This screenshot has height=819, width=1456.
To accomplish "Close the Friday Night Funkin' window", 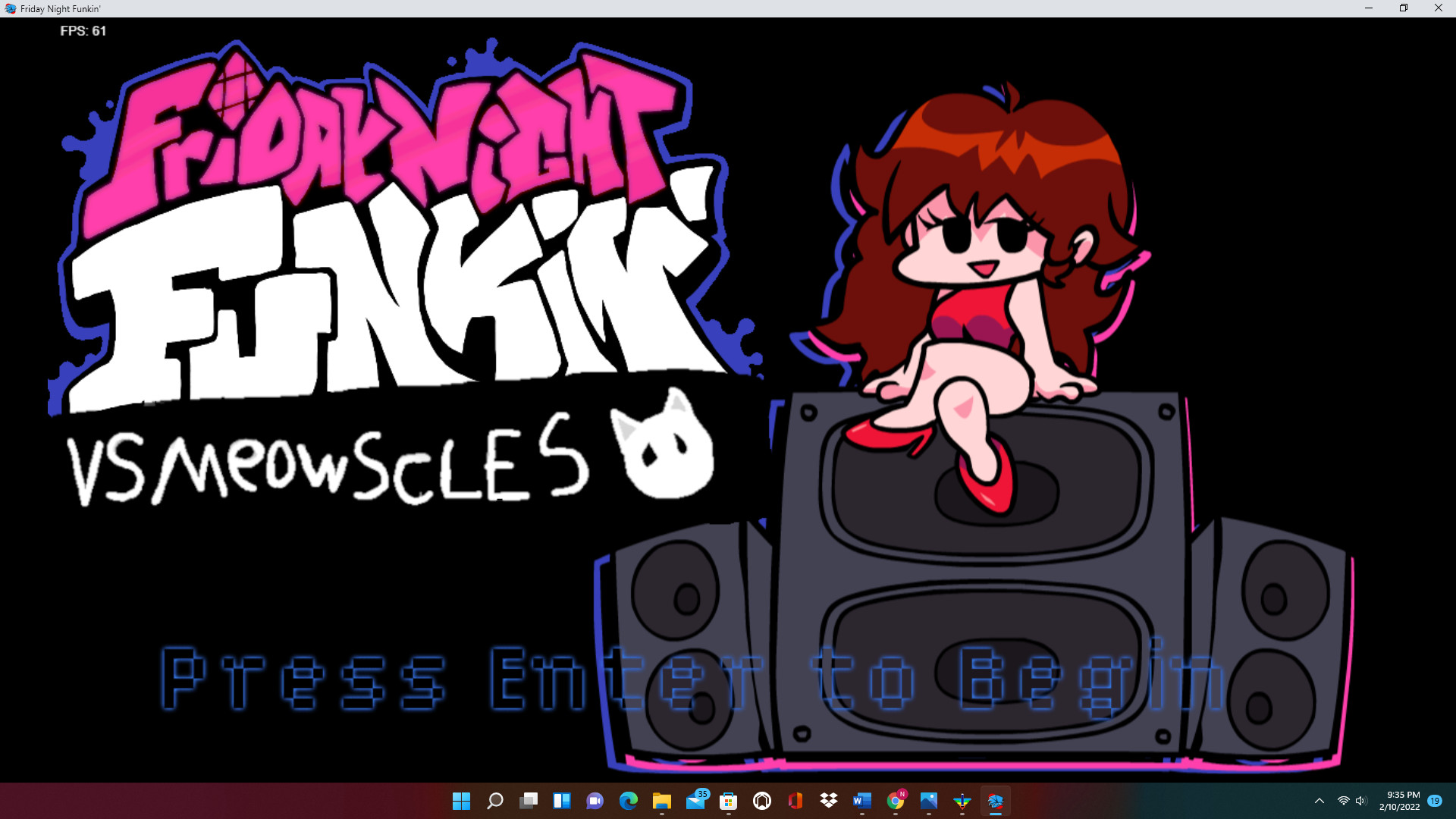I will pos(1439,8).
